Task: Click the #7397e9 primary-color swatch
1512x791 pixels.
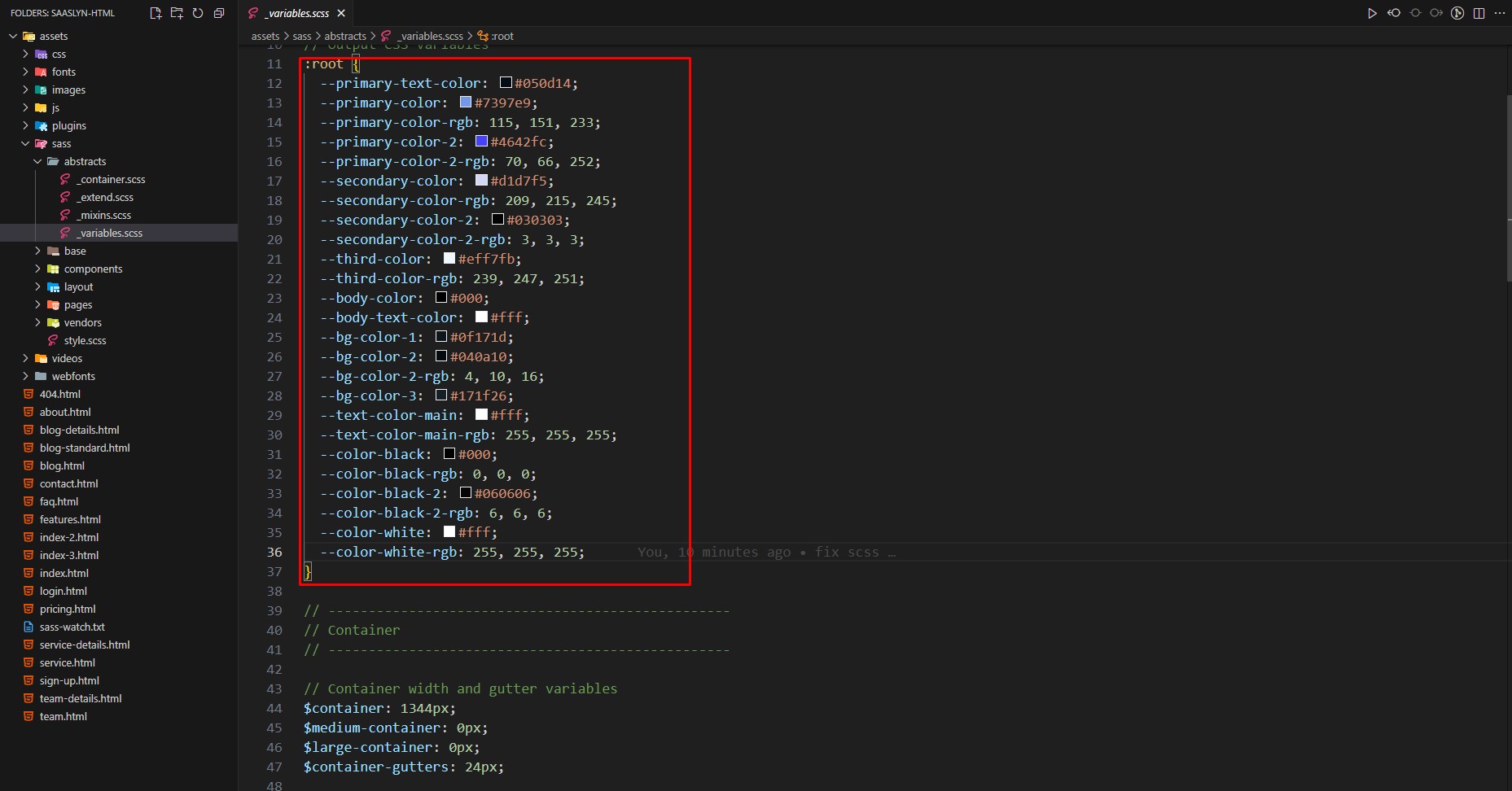Action: [x=466, y=103]
